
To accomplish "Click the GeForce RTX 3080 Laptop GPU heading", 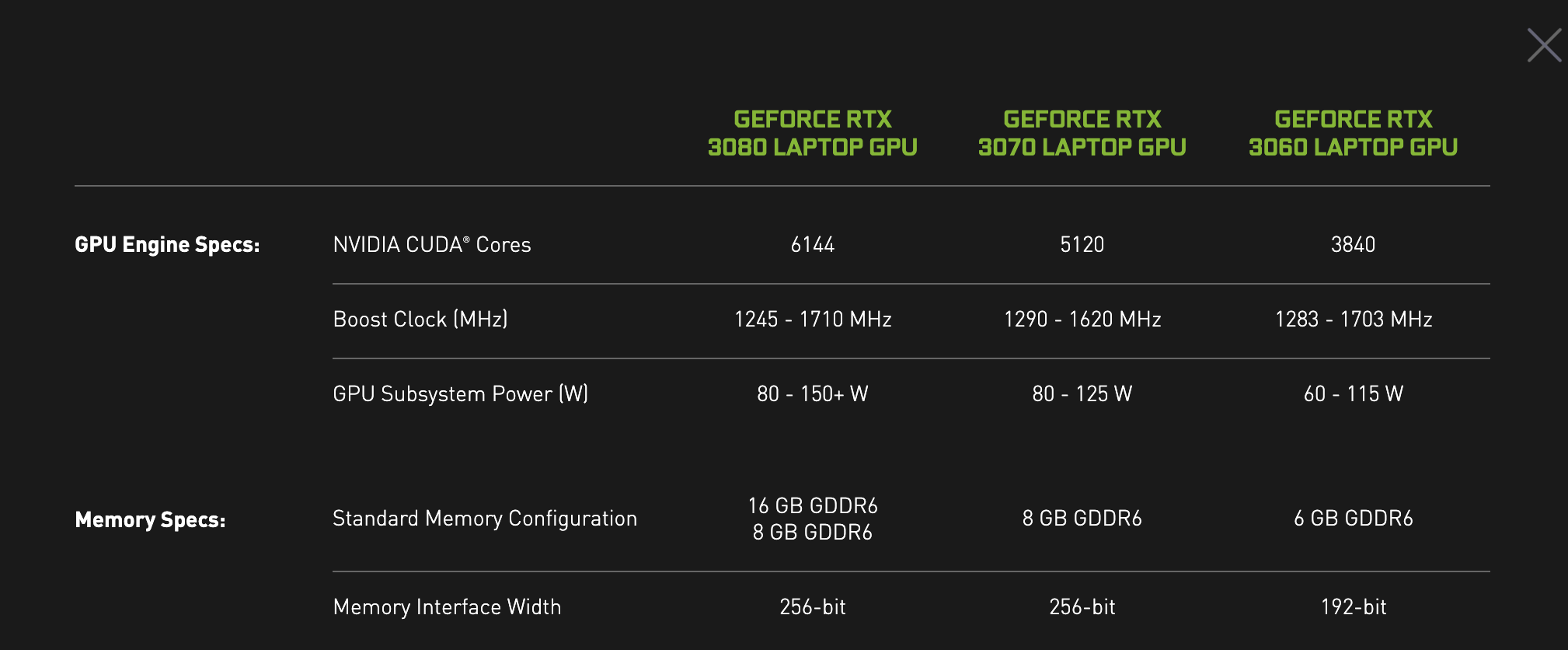I will tap(812, 133).
